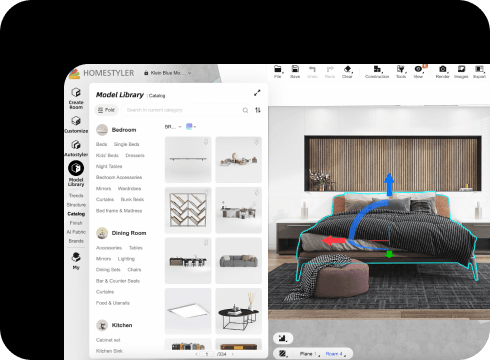Favorite the wall shelf model
Image resolution: width=490 pixels, height=360 pixels.
206,142
